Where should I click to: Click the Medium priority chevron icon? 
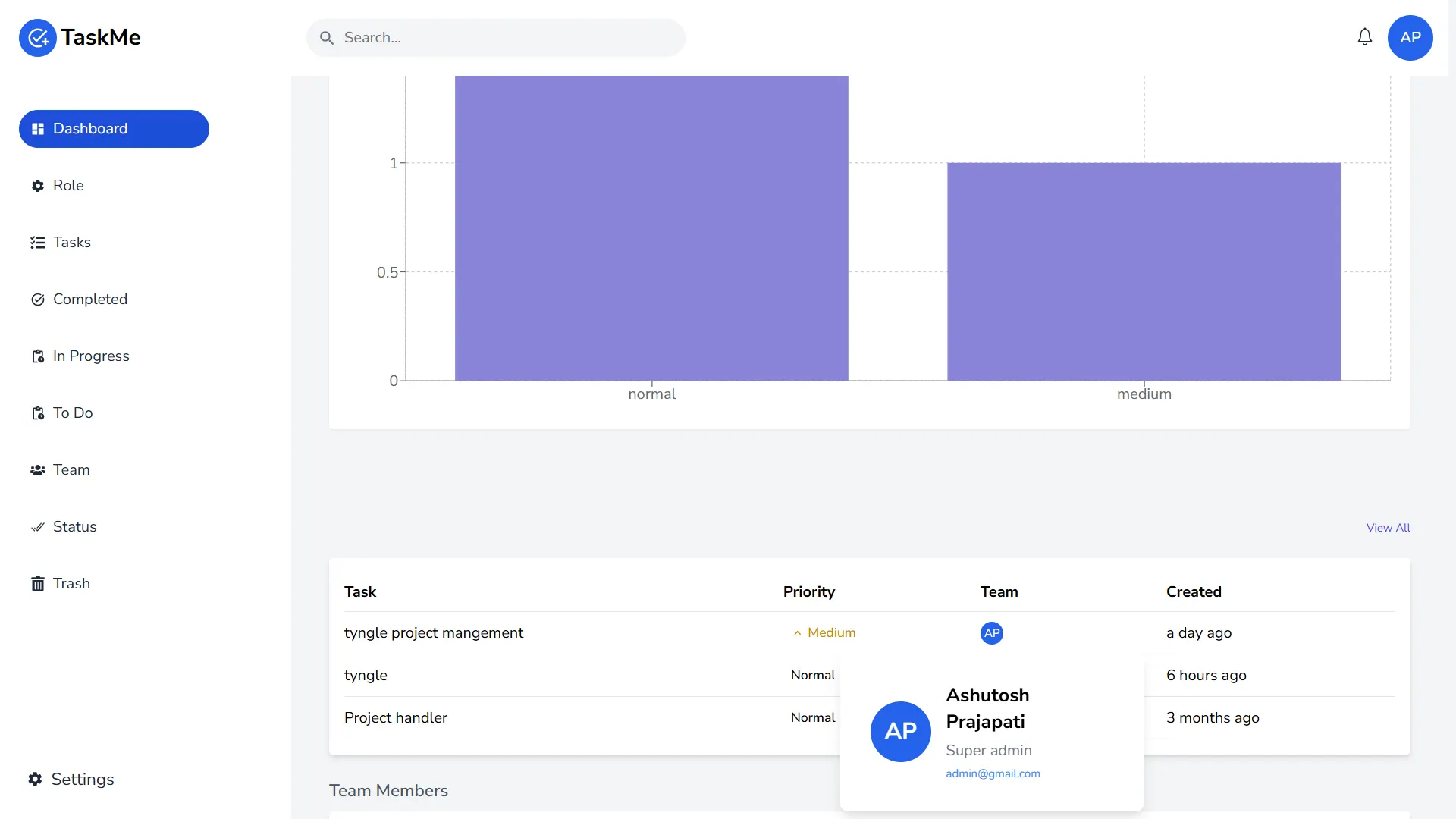coord(797,633)
